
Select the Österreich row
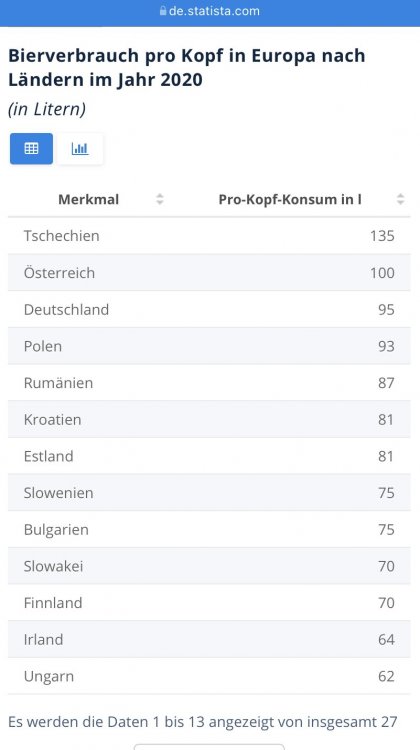[209, 273]
